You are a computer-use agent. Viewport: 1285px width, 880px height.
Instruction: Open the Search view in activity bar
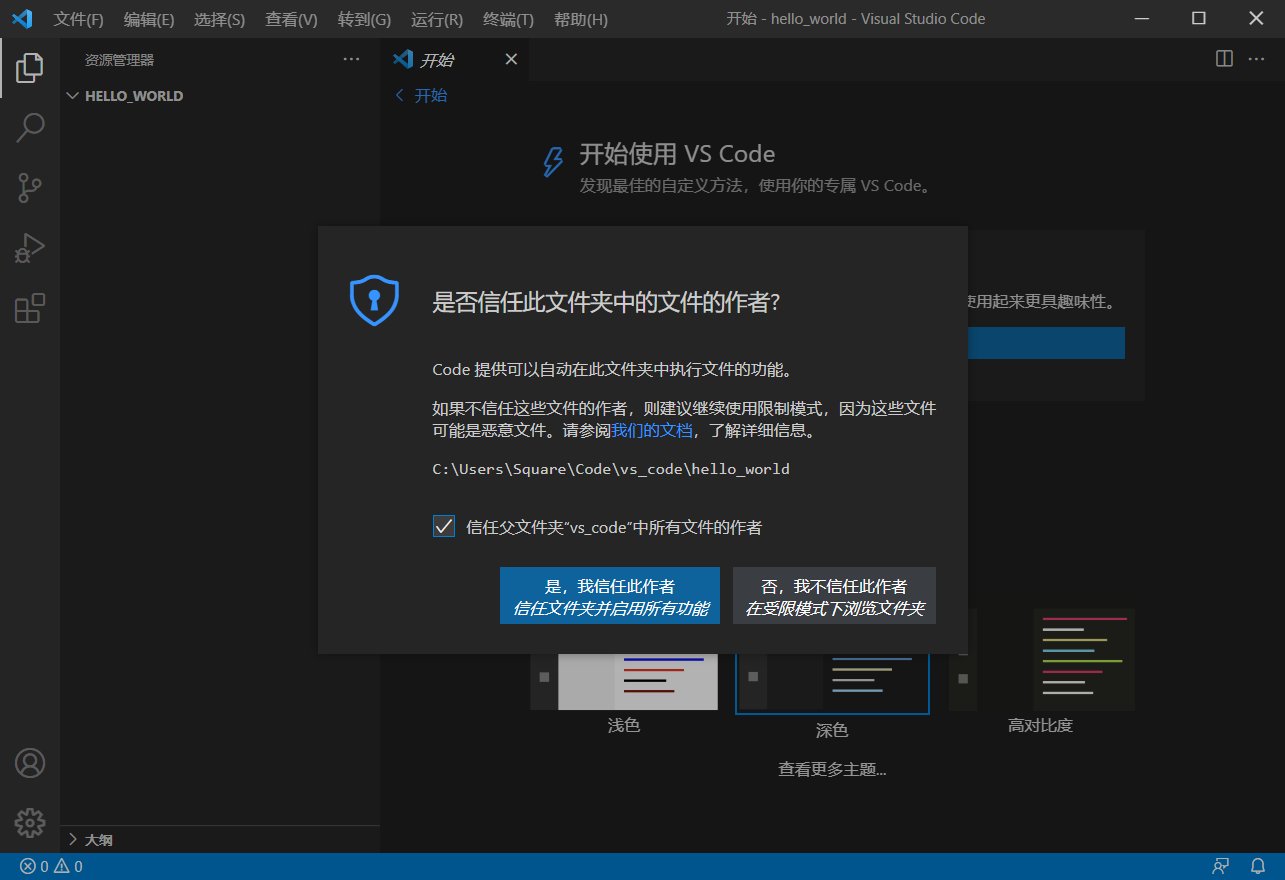(x=30, y=128)
